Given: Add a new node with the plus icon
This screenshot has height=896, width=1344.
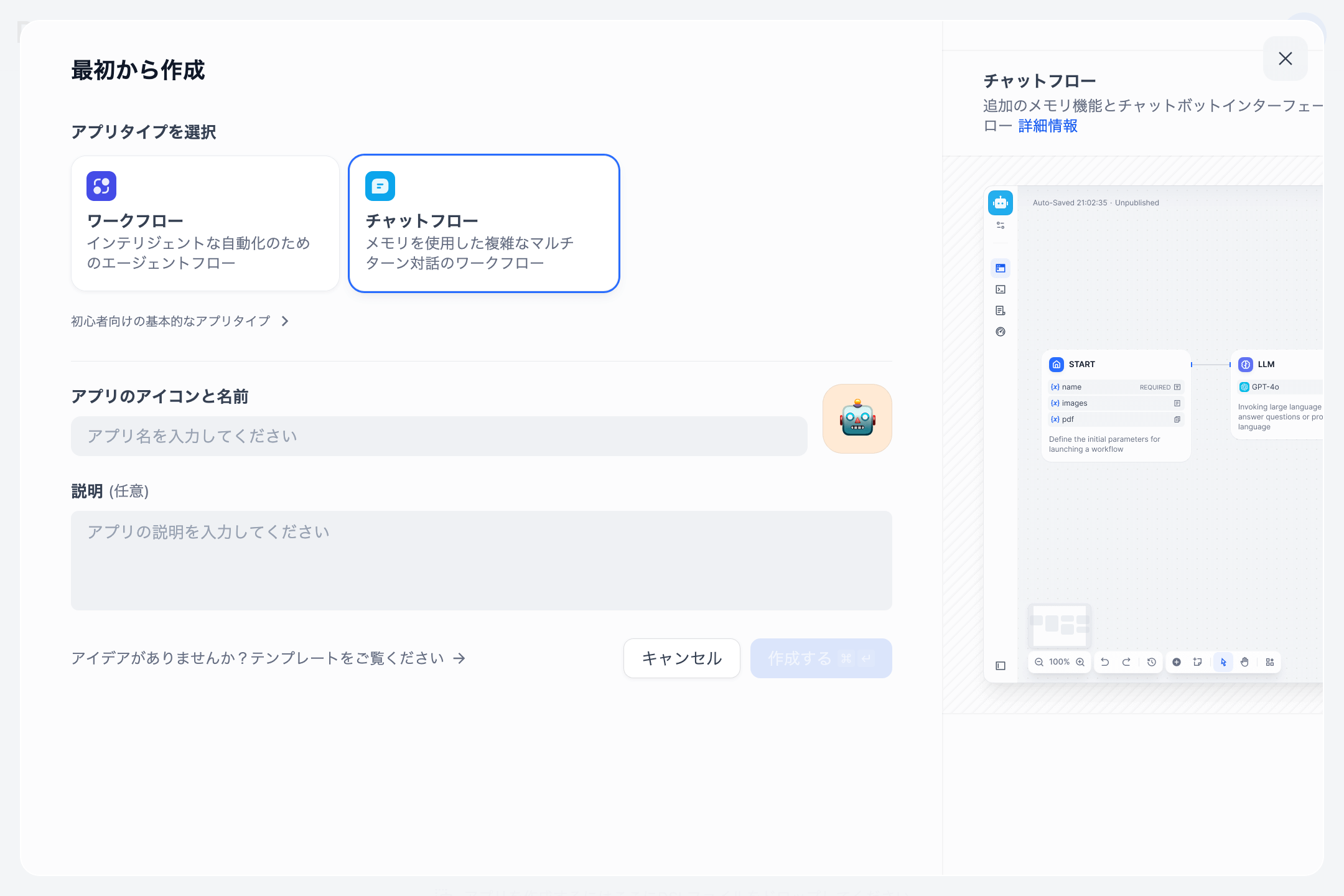Looking at the screenshot, I should [x=1176, y=662].
